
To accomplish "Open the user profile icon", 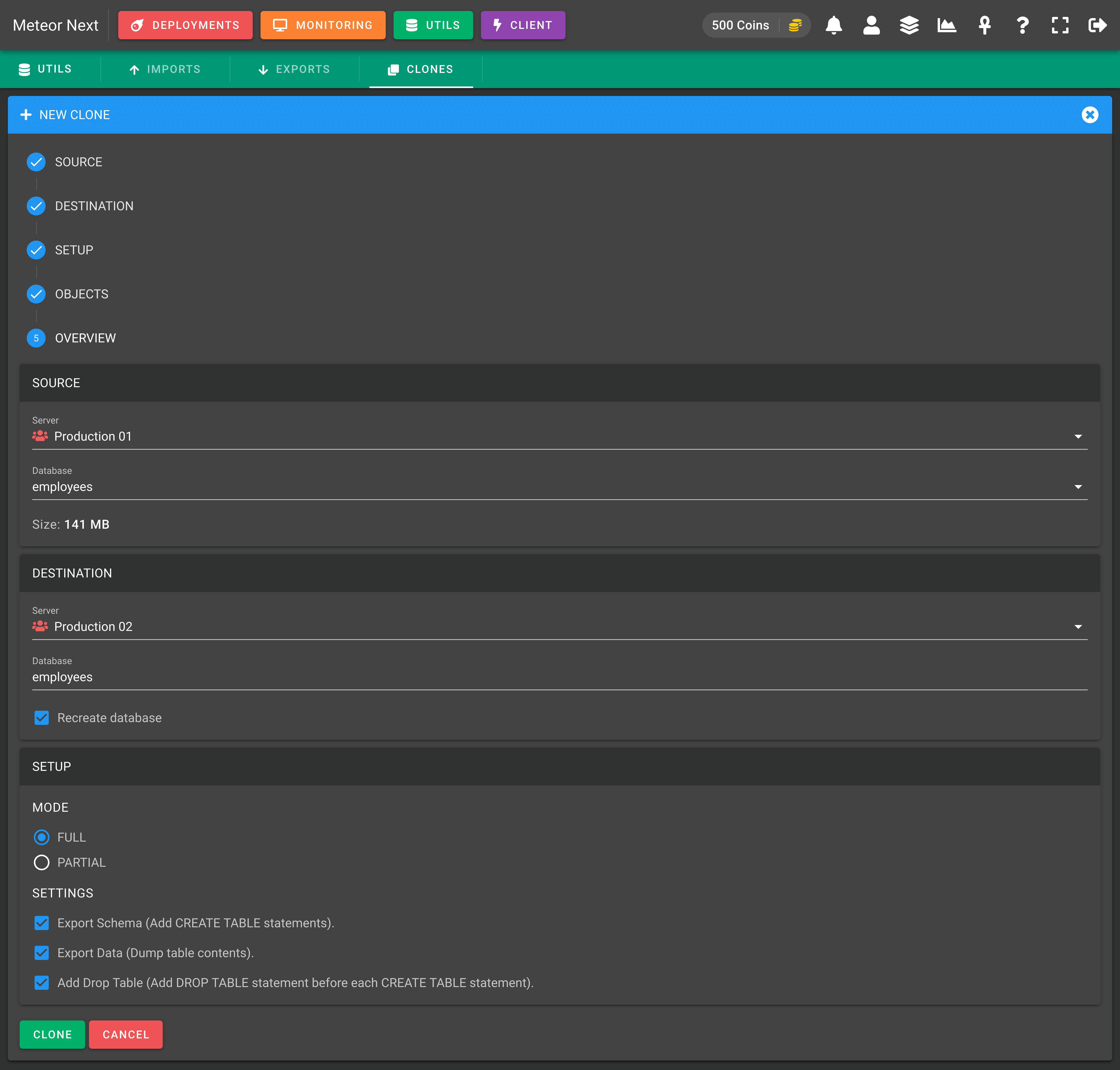I will coord(871,25).
